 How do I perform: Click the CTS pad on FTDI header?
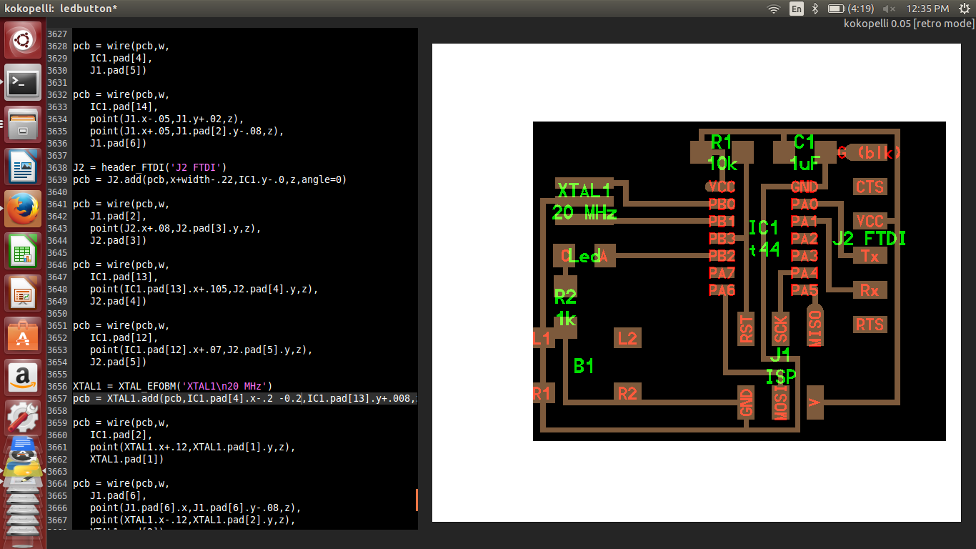[x=870, y=187]
